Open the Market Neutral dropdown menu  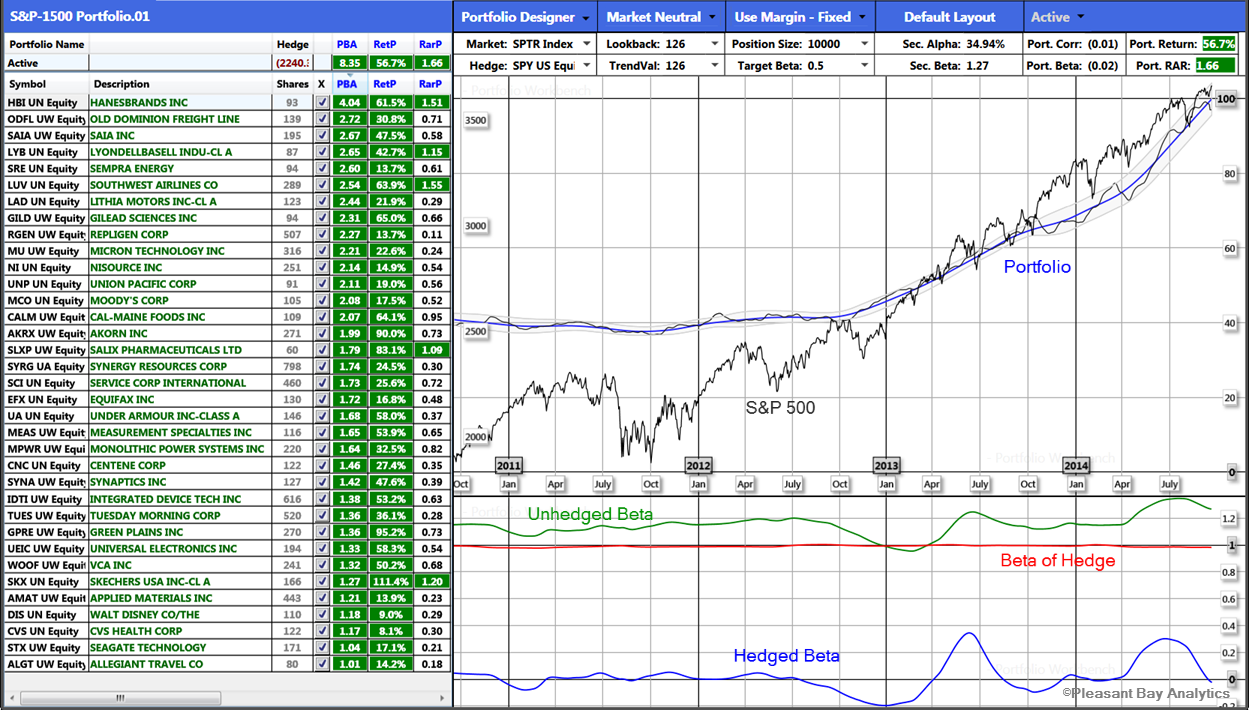(x=662, y=17)
